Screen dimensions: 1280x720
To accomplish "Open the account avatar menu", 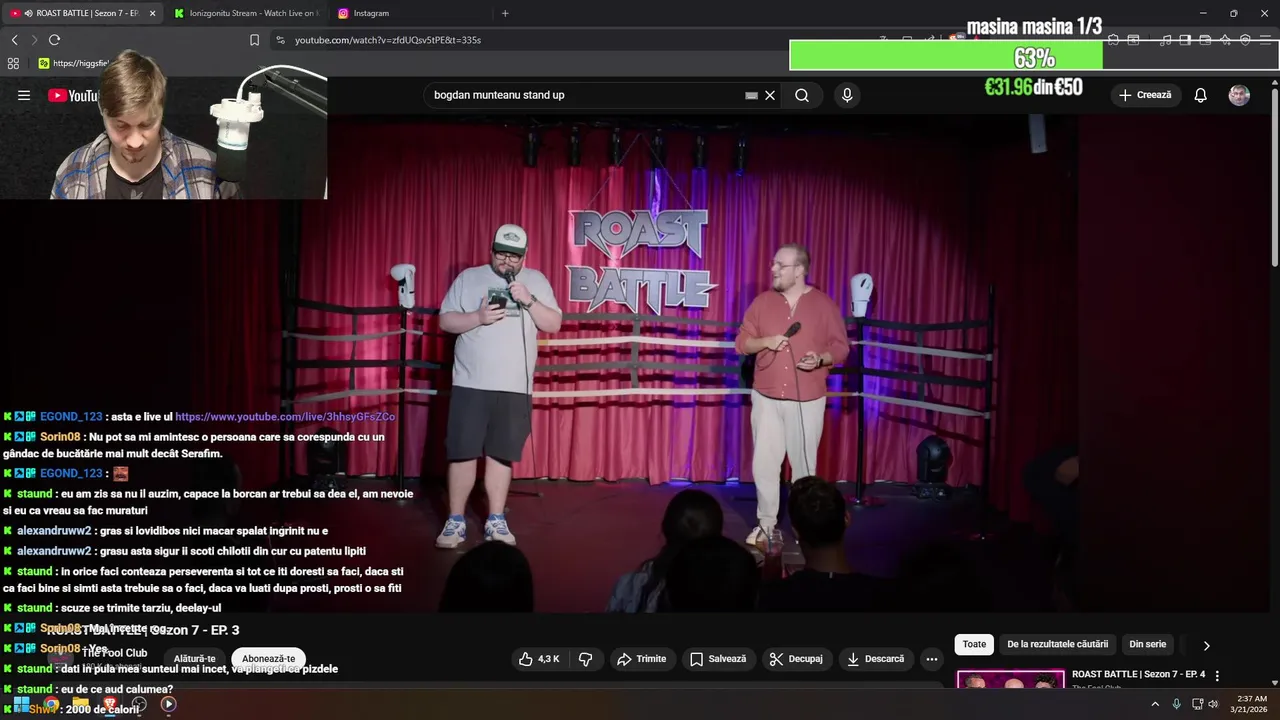I will pos(1239,95).
